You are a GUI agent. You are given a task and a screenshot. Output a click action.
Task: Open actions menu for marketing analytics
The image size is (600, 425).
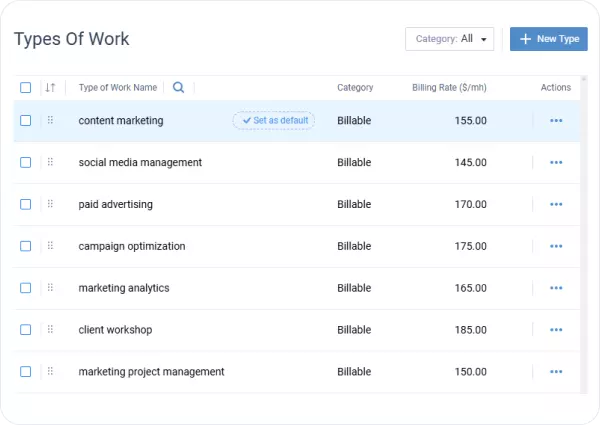pyautogui.click(x=556, y=288)
